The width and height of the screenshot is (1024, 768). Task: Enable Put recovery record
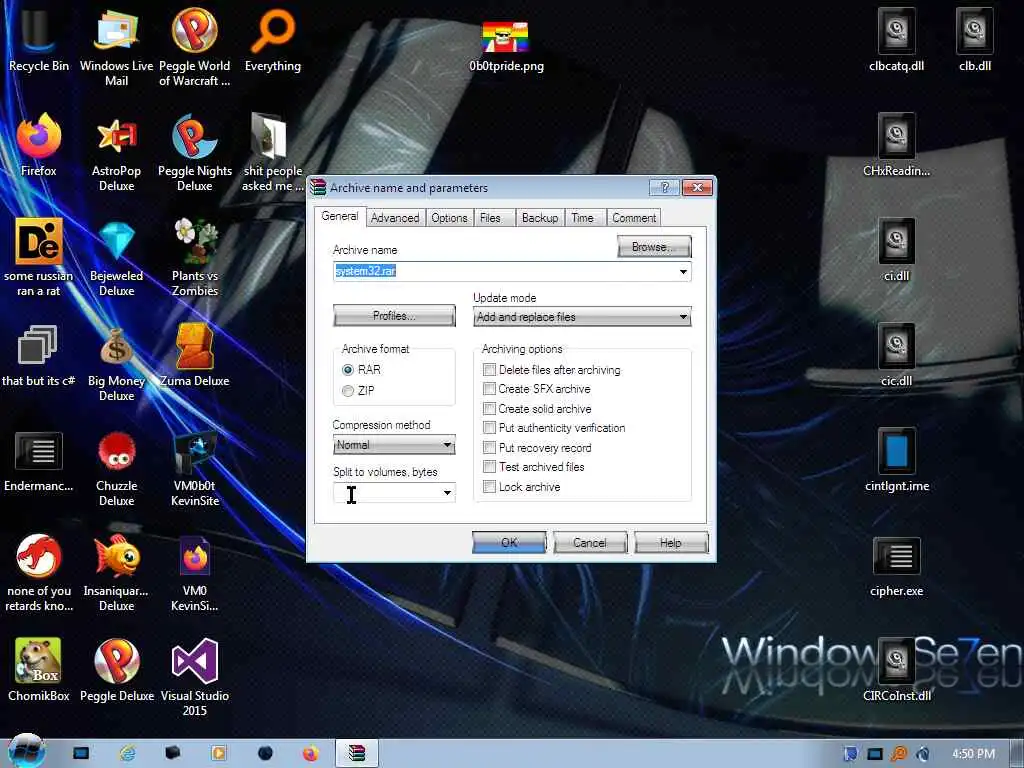[489, 447]
